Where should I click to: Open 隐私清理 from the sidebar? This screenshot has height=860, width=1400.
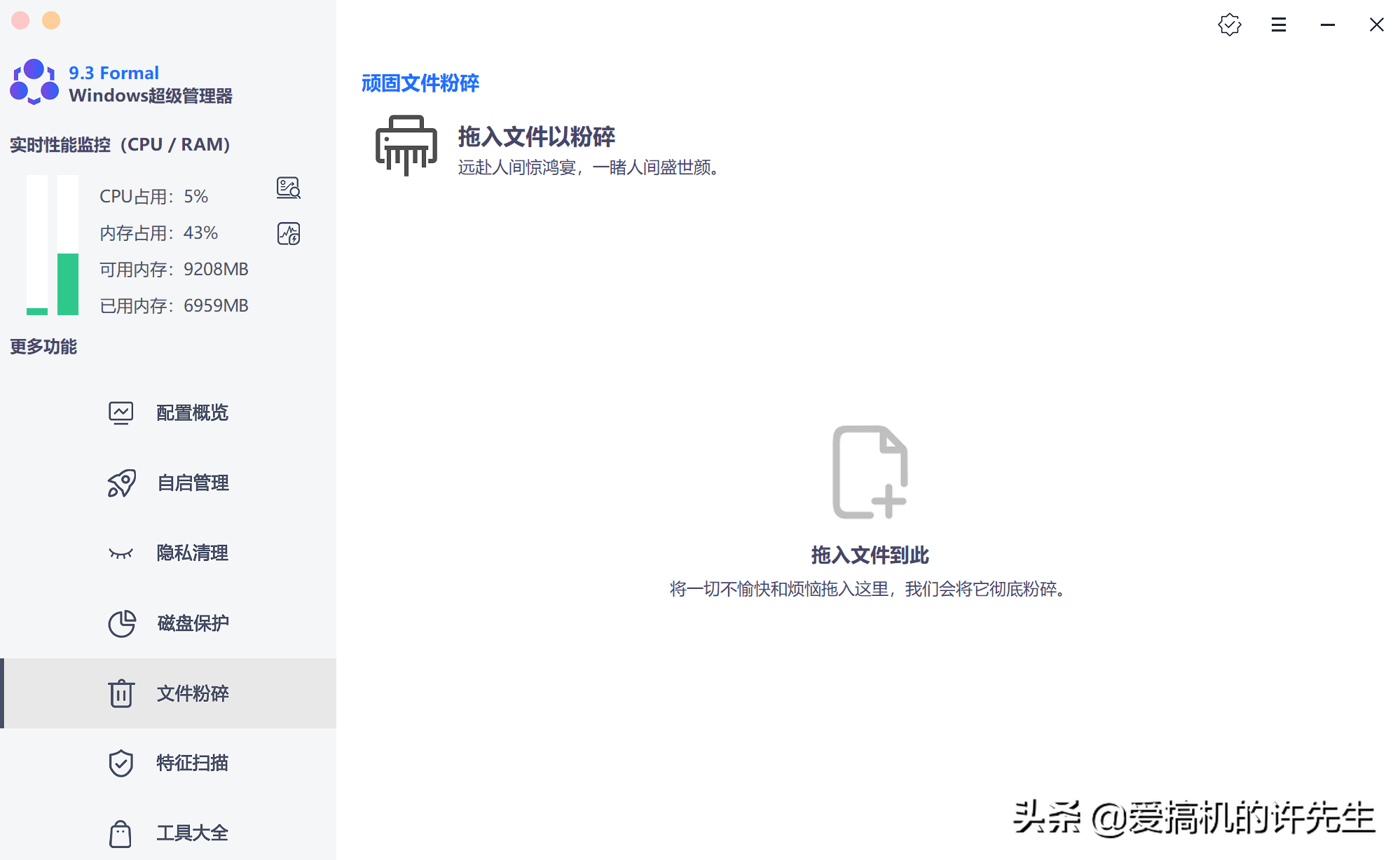[x=192, y=553]
